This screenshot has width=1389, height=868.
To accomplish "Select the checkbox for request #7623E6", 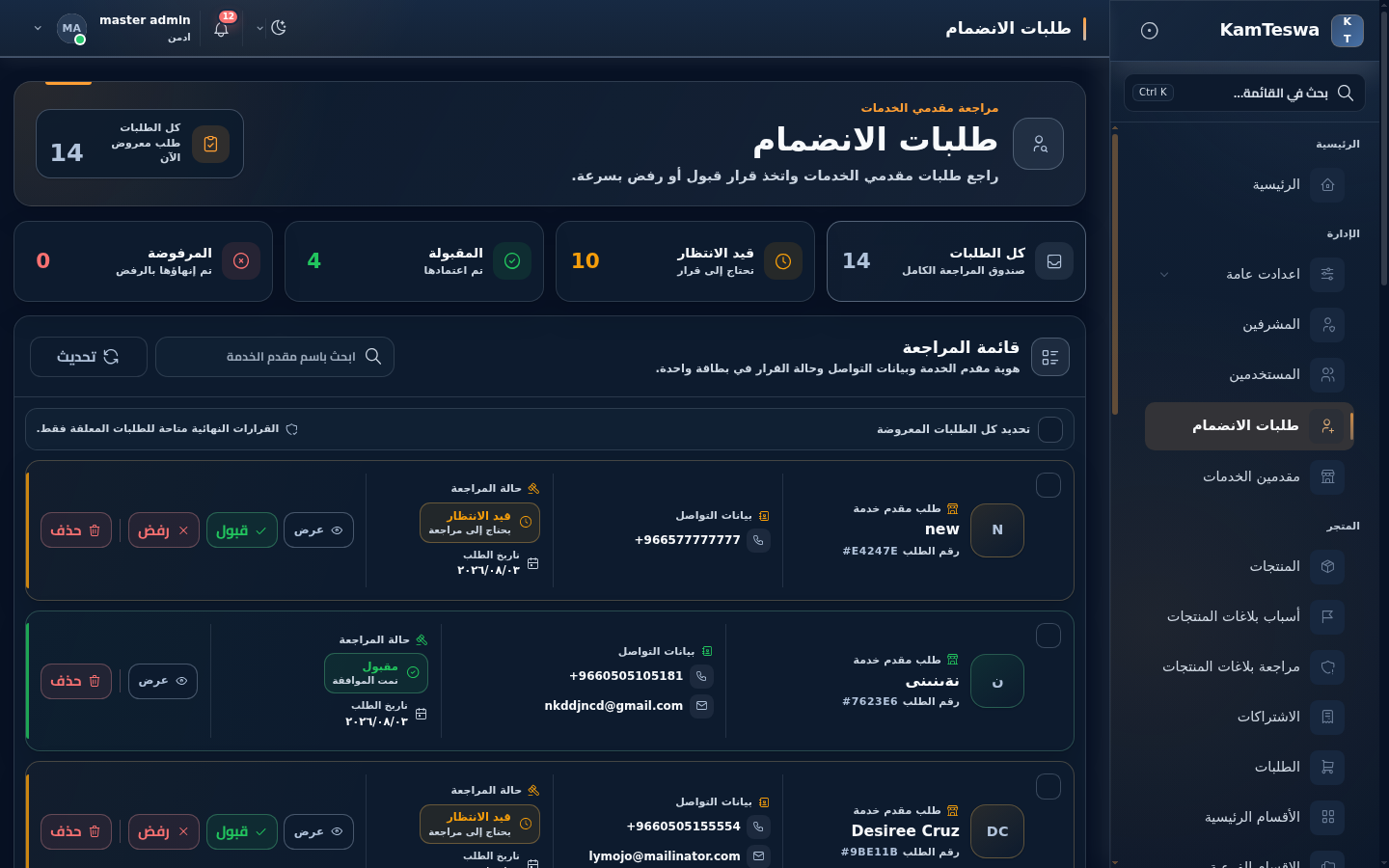I will point(1049,637).
